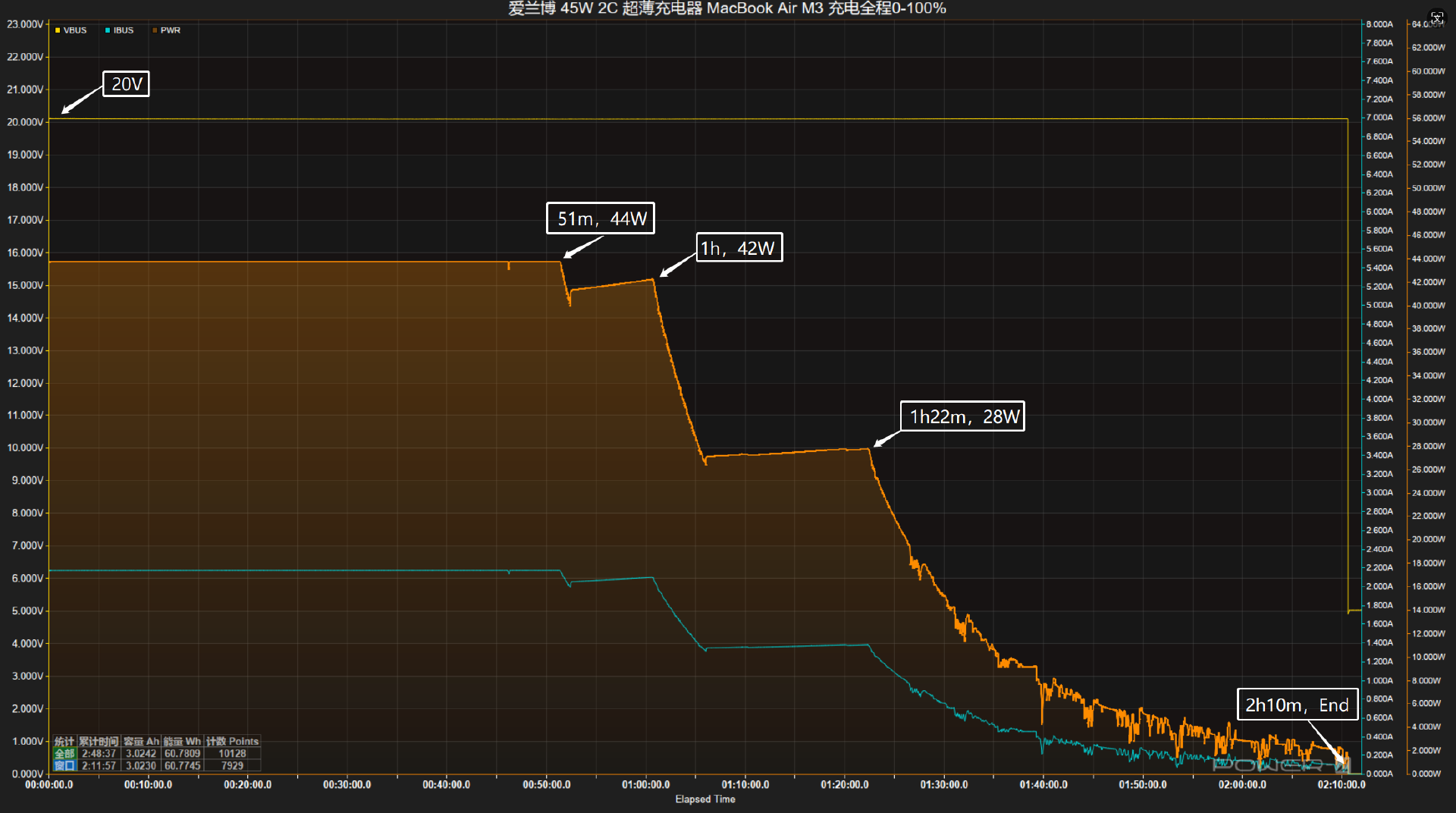Click the 3.0230 capacity cell
The image size is (1456, 813).
click(x=141, y=766)
